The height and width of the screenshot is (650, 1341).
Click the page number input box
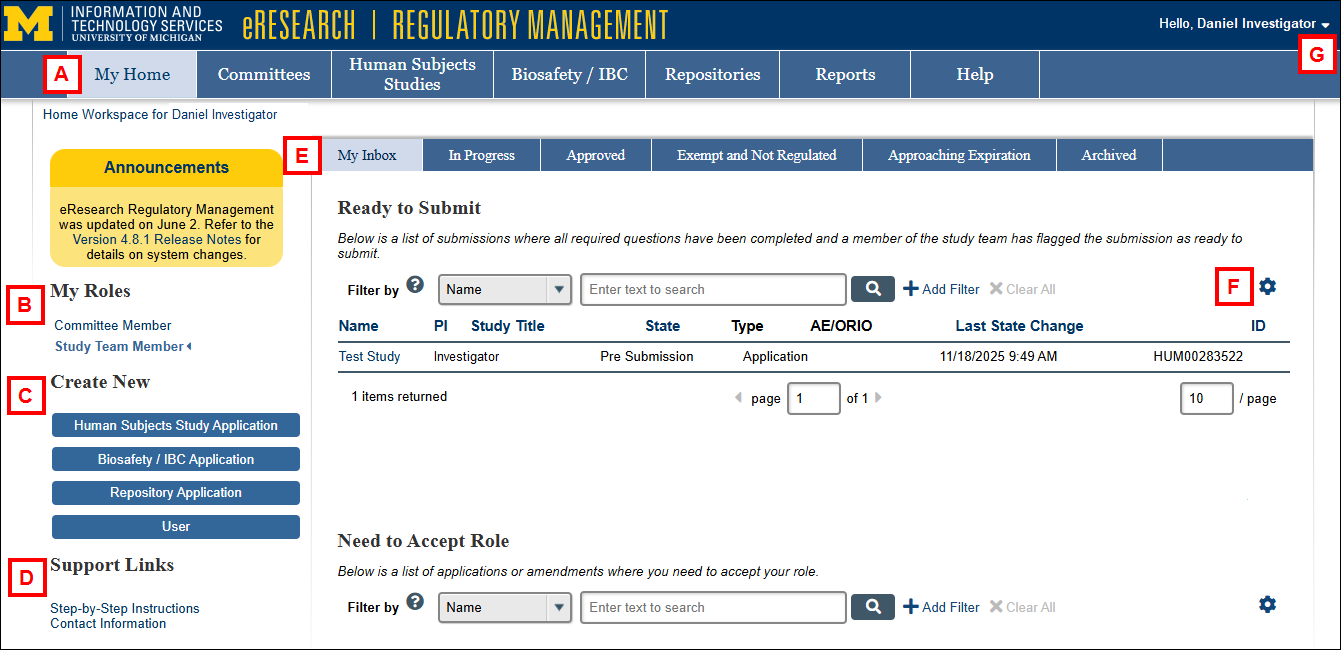814,398
